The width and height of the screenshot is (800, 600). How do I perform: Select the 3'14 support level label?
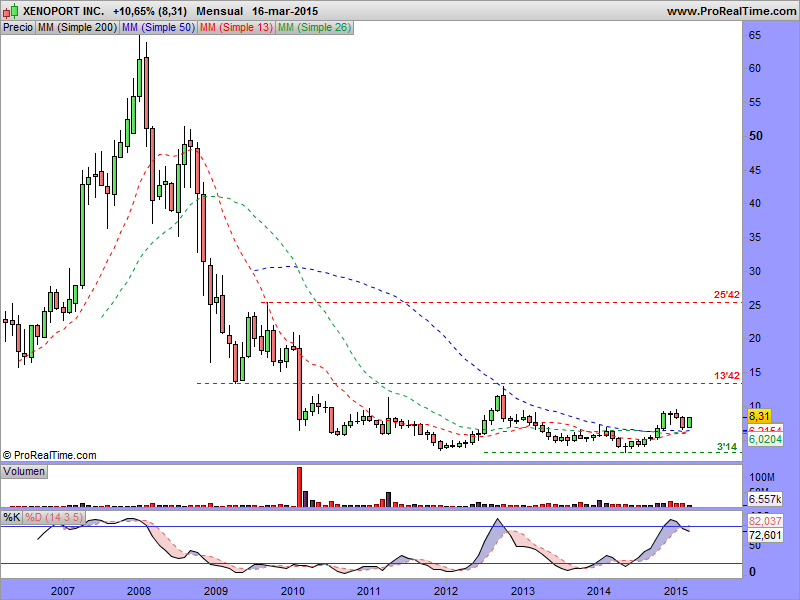[727, 447]
